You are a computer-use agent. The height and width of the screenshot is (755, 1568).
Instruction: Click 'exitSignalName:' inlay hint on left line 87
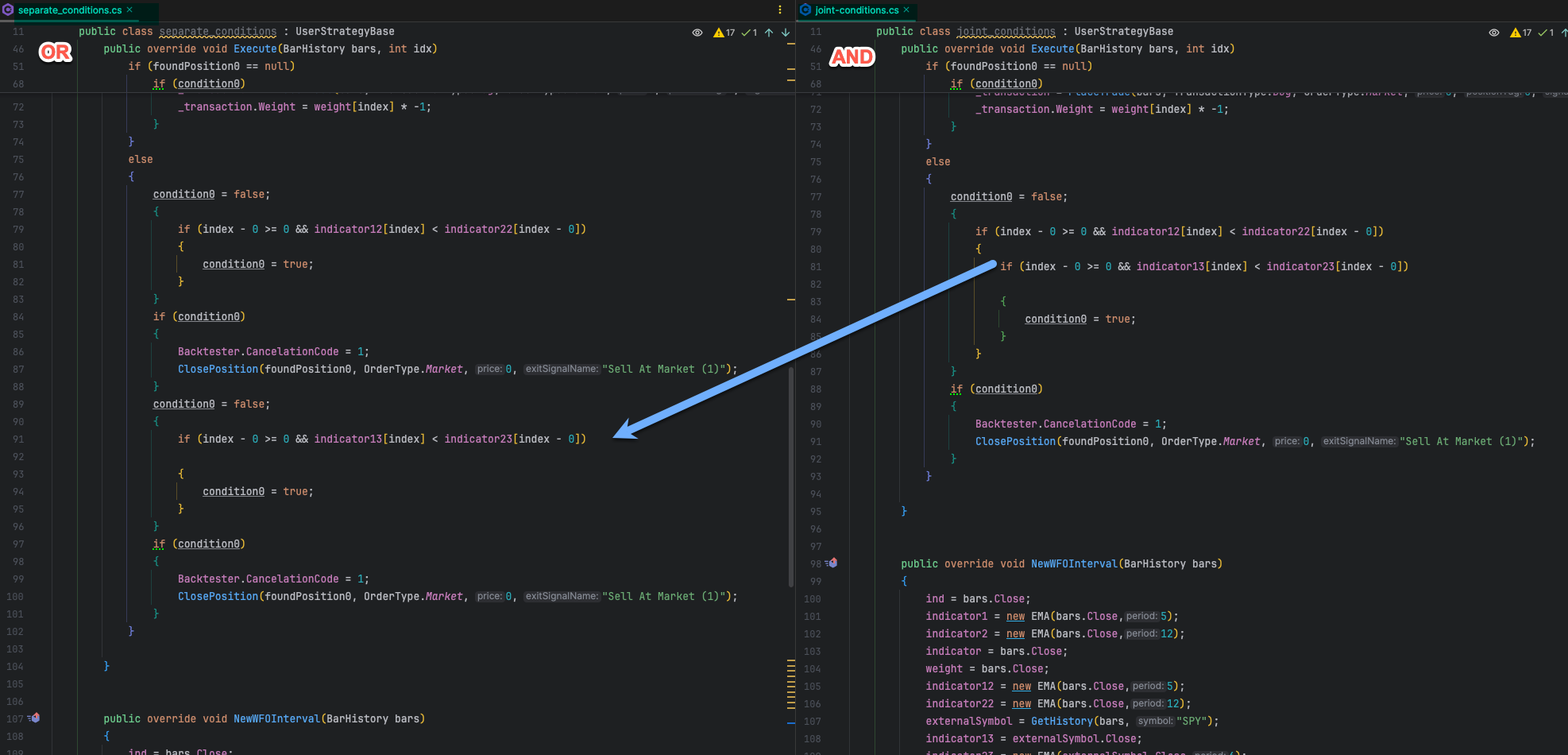pyautogui.click(x=562, y=369)
